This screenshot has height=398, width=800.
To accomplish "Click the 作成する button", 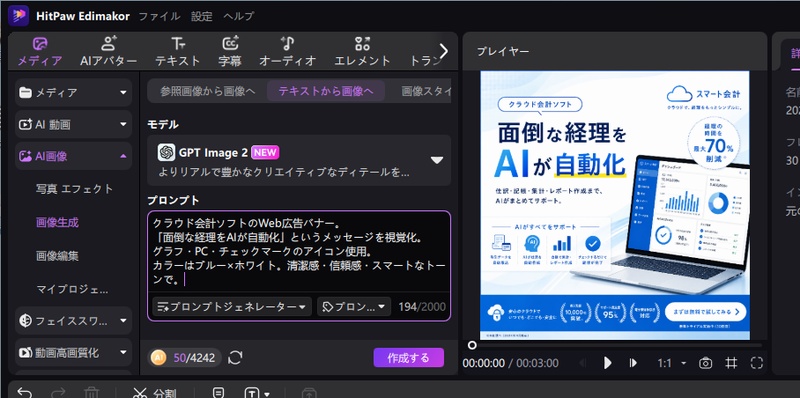I will point(409,358).
